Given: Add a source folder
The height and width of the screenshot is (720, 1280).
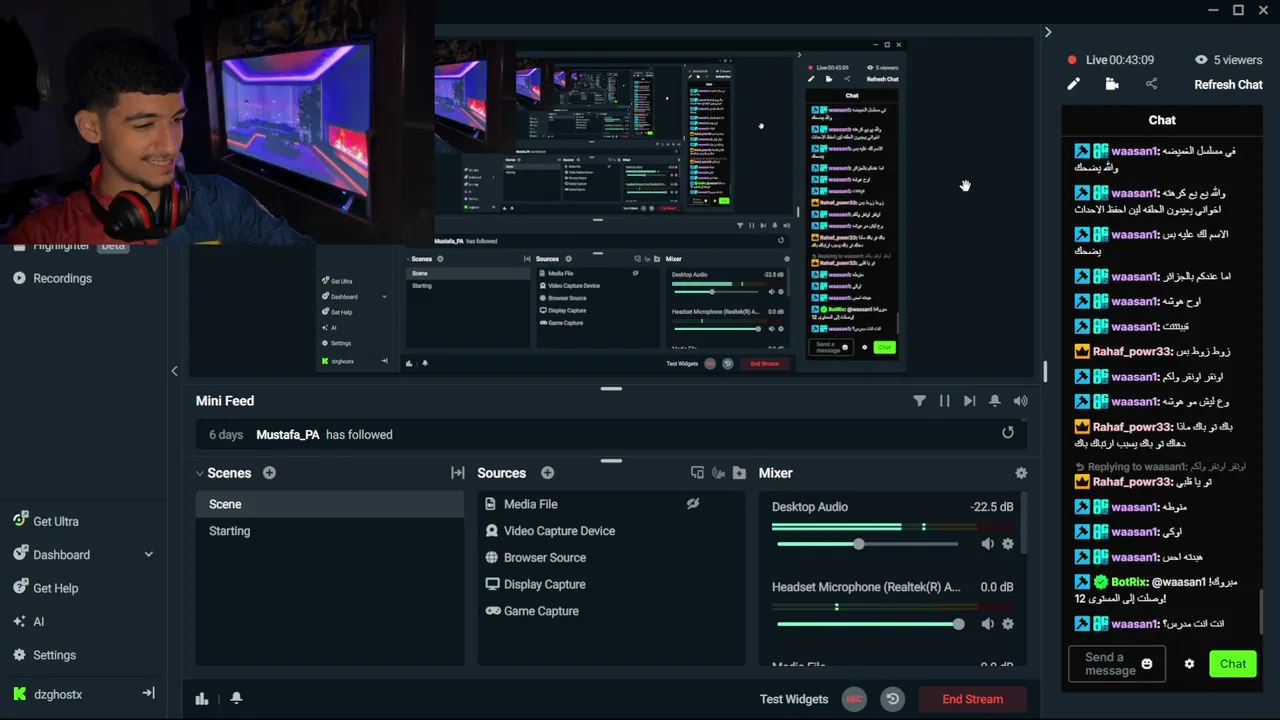Looking at the screenshot, I should tap(739, 473).
